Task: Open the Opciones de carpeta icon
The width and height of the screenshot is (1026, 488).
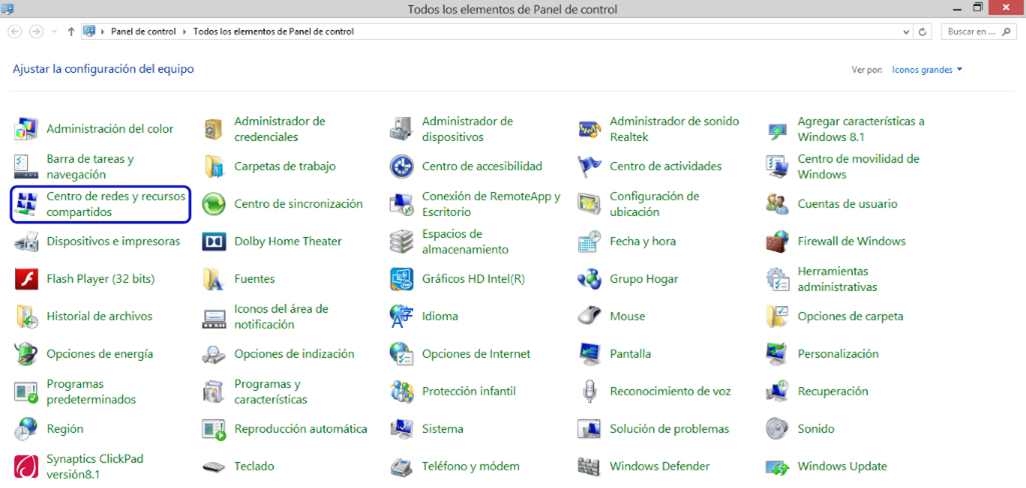Action: click(777, 317)
